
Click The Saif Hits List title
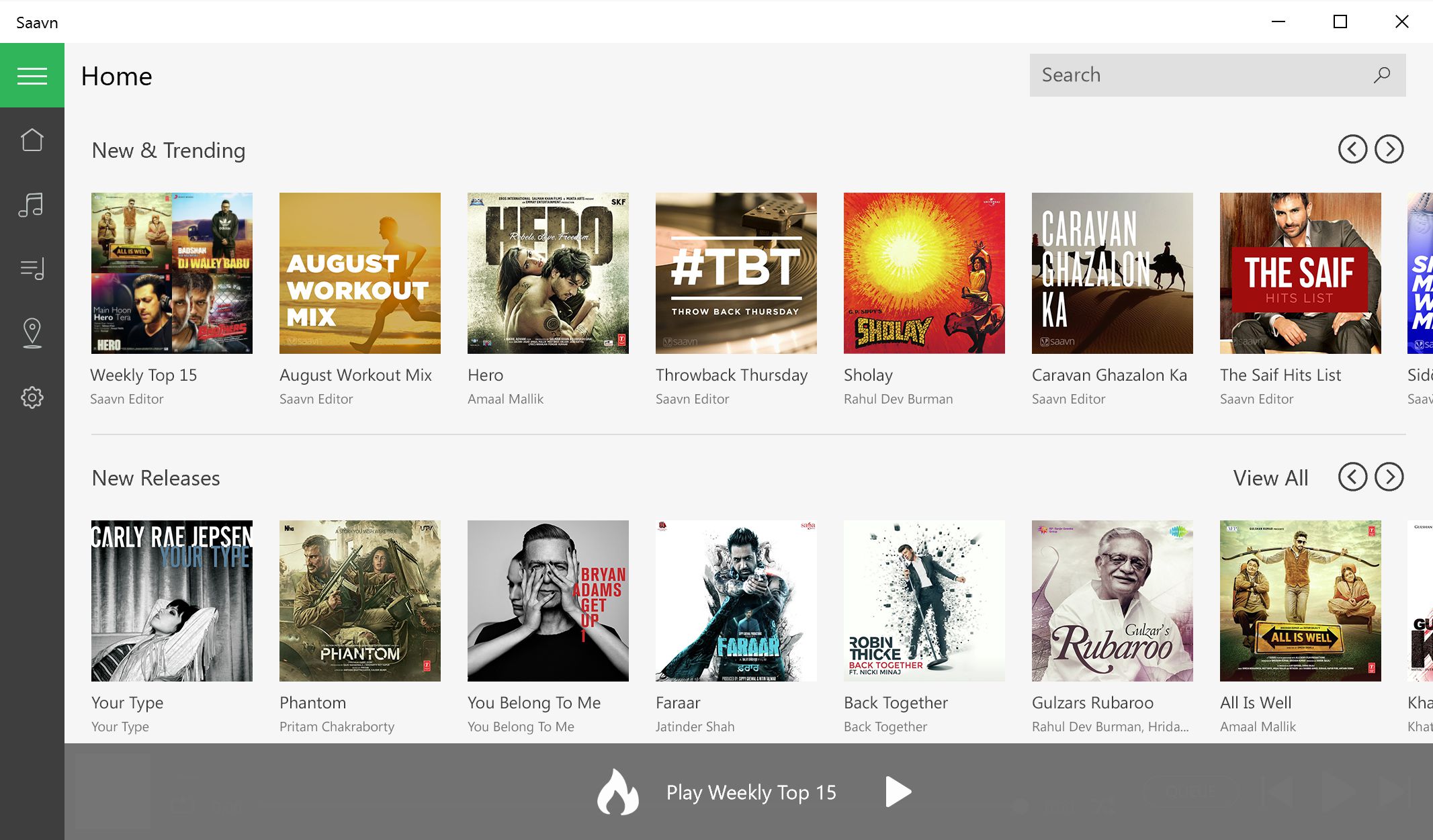tap(1280, 375)
